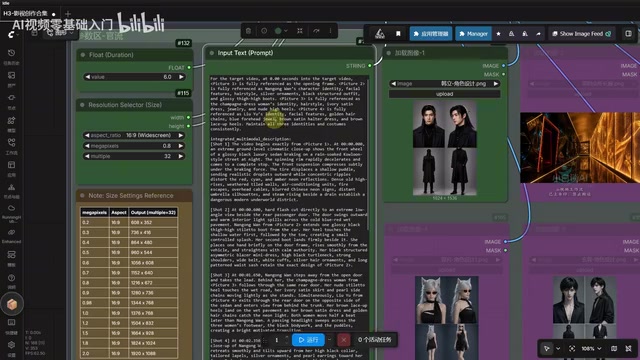Open the apps sidebar icon

(x=11, y=165)
